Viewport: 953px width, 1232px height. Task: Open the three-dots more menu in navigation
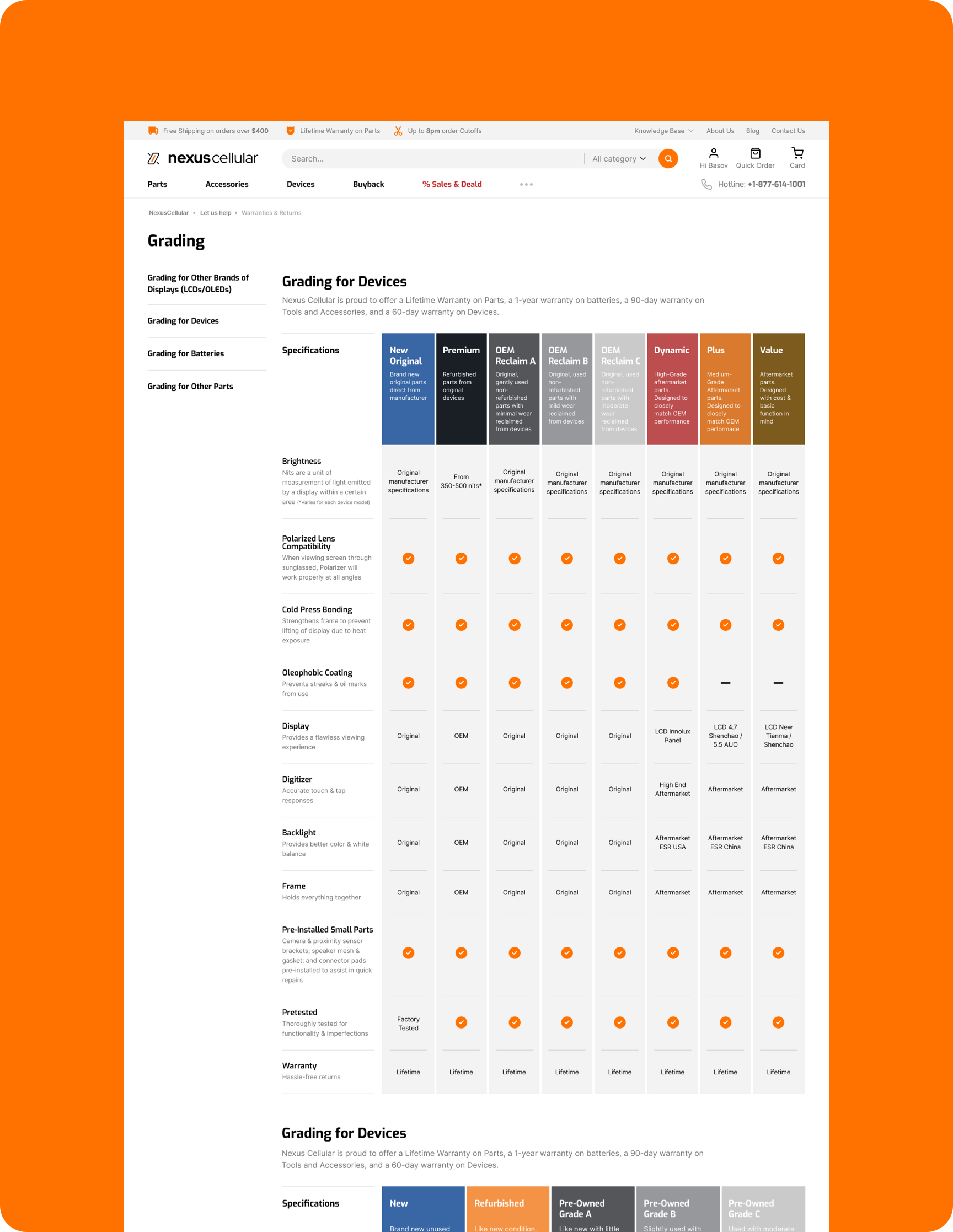(527, 184)
